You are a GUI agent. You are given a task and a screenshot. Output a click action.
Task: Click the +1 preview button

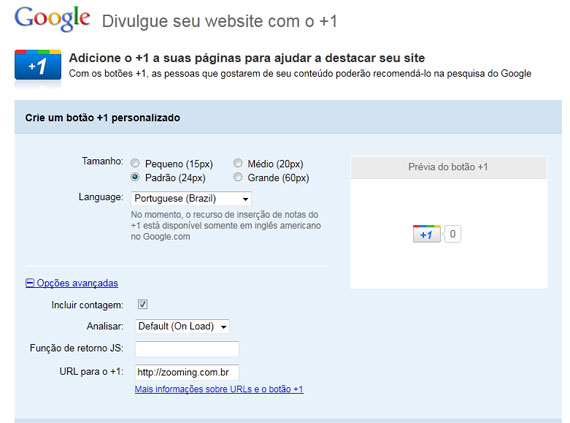pos(427,234)
